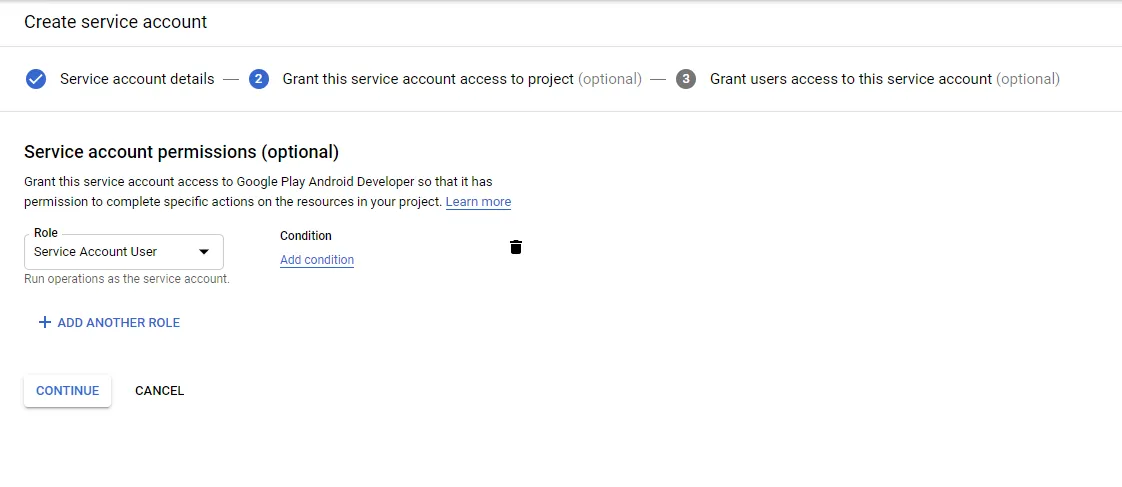Viewport: 1122px width, 487px height.
Task: Click the Condition column label
Action: [306, 236]
